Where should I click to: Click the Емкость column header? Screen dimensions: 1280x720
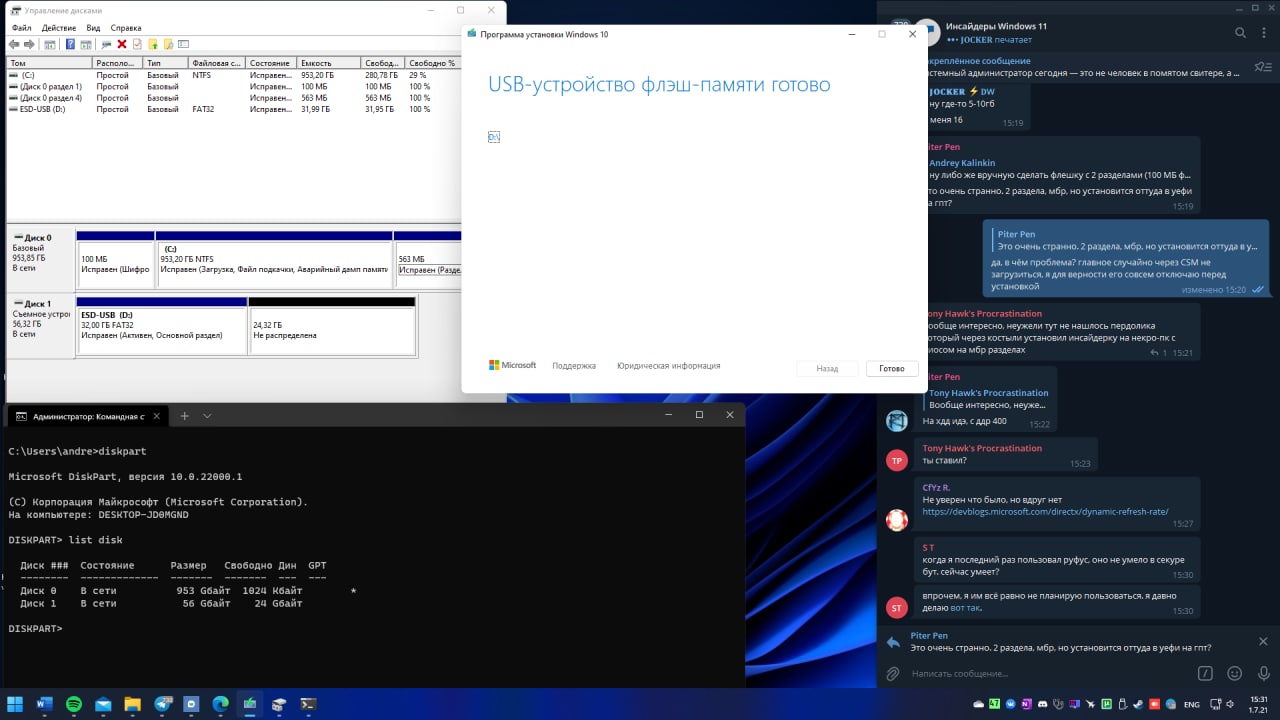[x=329, y=63]
